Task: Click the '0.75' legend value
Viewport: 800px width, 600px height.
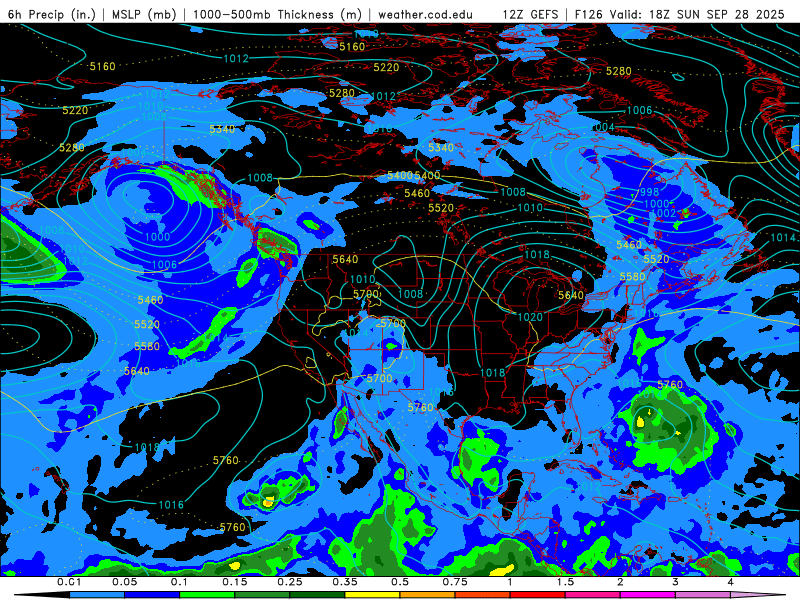Action: pos(455,582)
